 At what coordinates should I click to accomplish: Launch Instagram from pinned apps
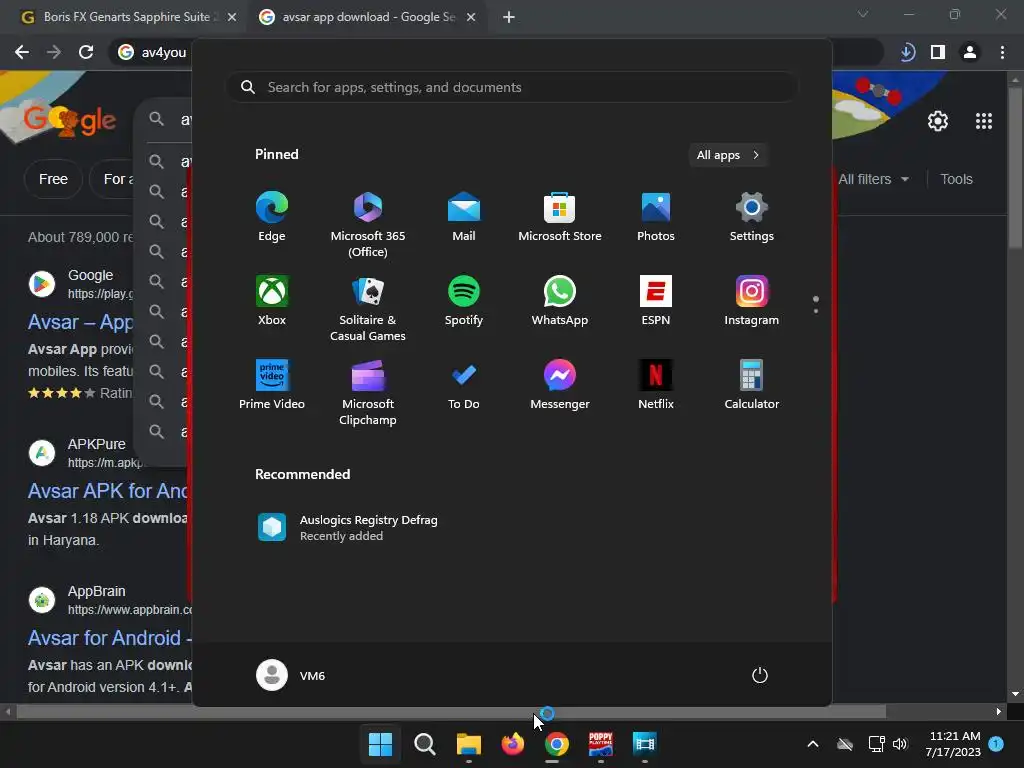[x=752, y=300]
